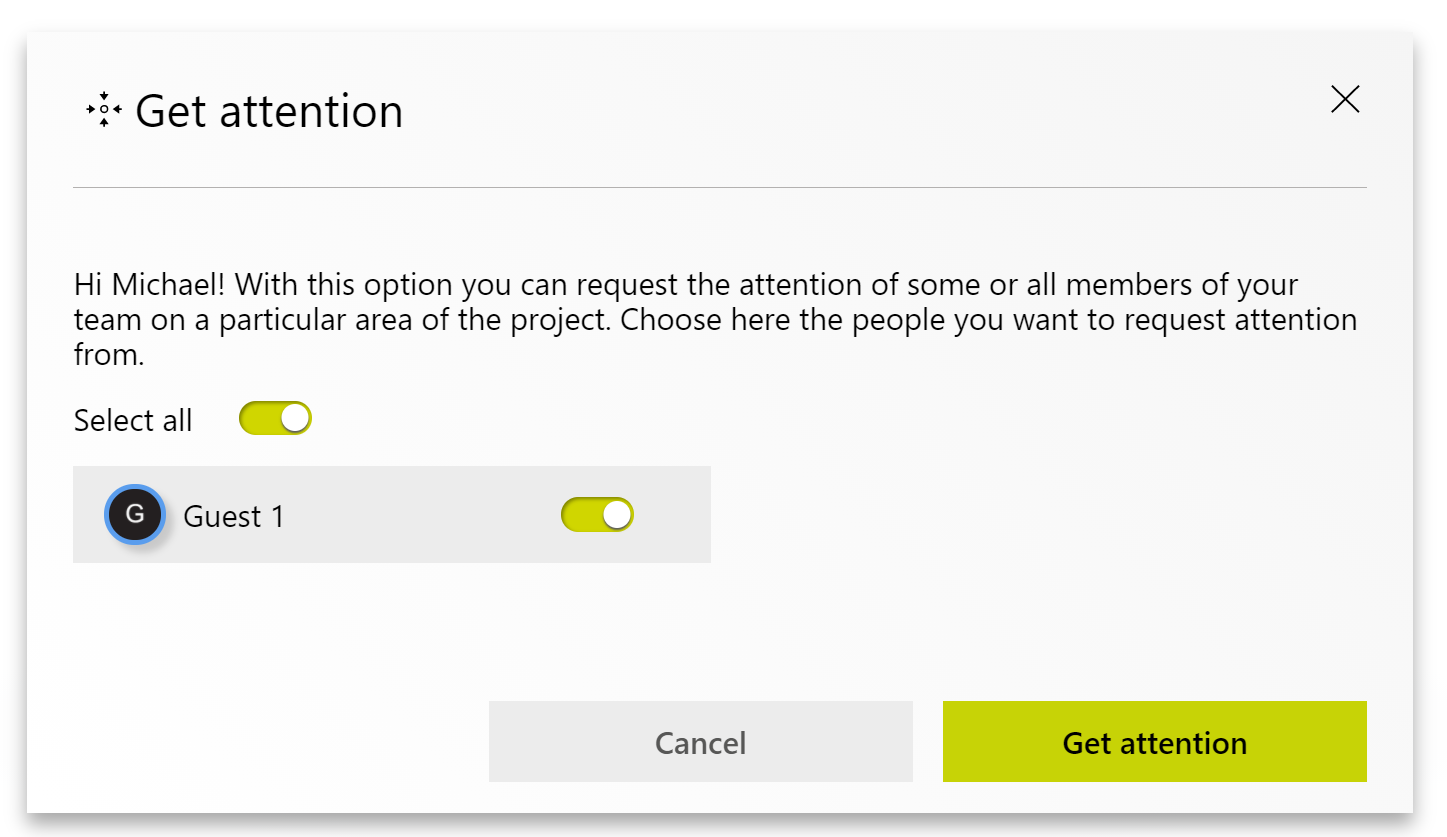This screenshot has width=1447, height=837.
Task: Click the G initial badge for Guest 1
Action: pos(134,514)
